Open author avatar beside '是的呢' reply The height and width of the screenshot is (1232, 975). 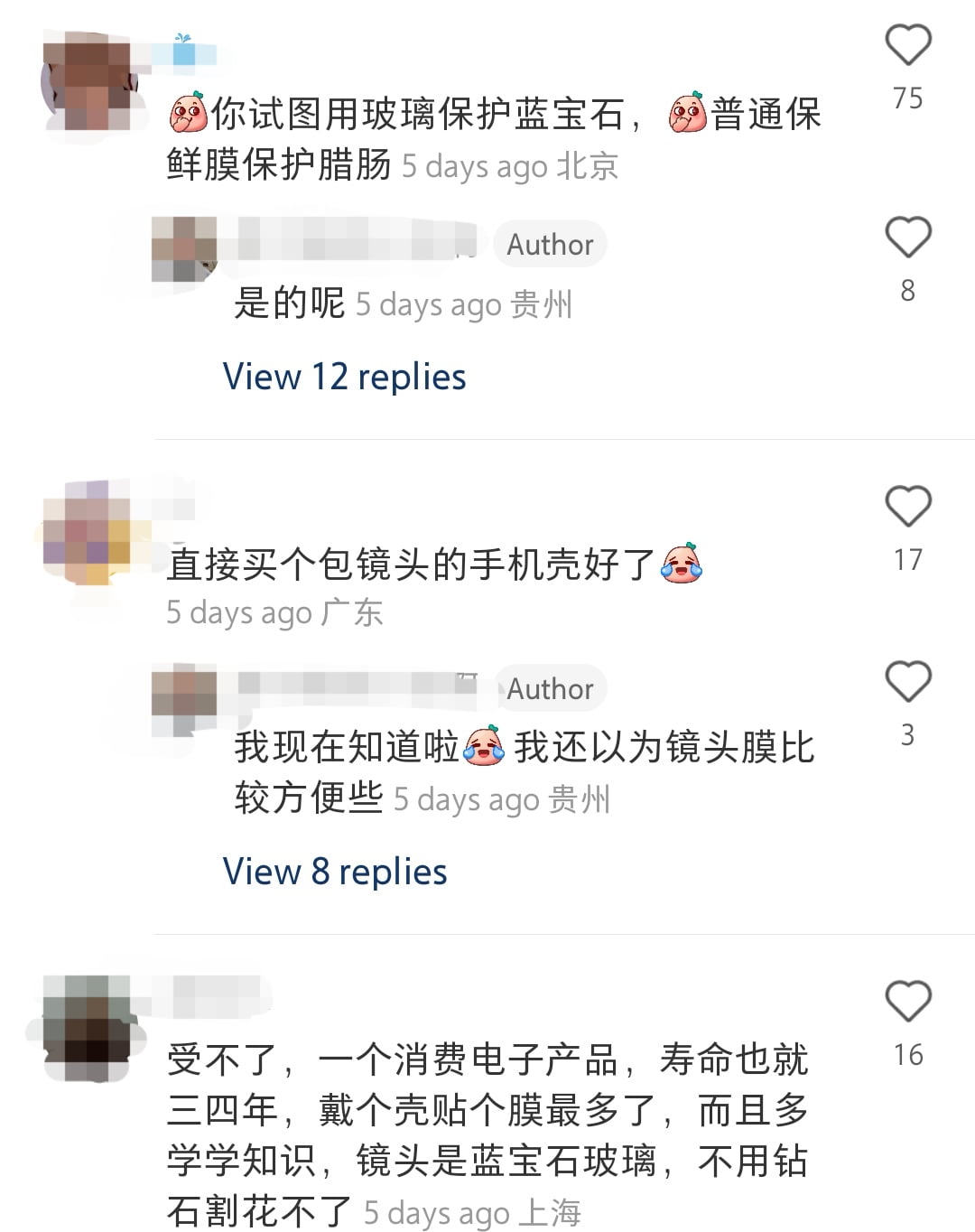(184, 248)
